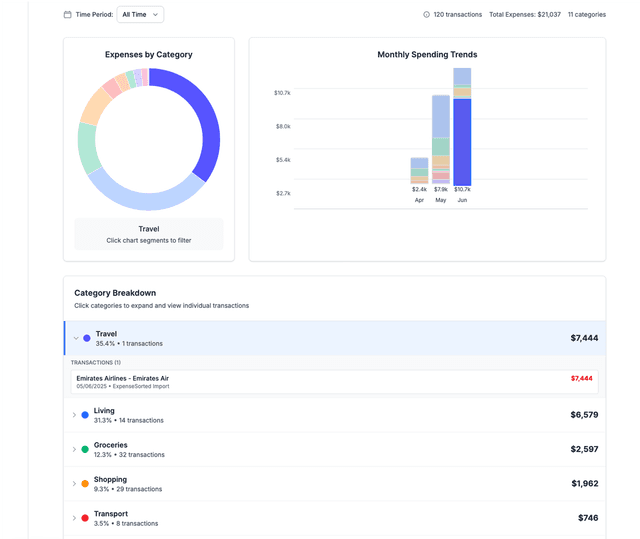Click the May bar in spending trends
Screen dimensions: 640x539
point(441,140)
